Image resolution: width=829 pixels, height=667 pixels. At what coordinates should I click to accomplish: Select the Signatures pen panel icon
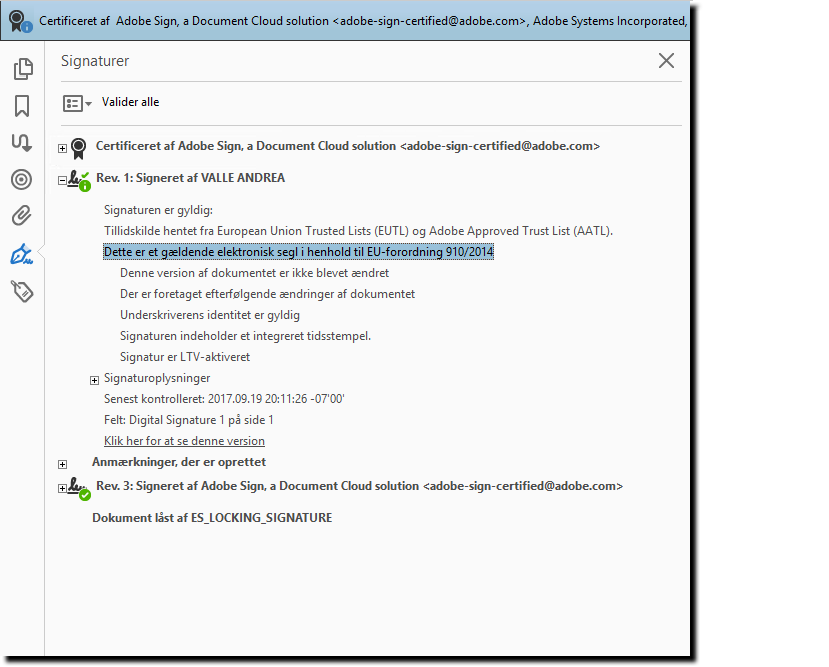(22, 254)
